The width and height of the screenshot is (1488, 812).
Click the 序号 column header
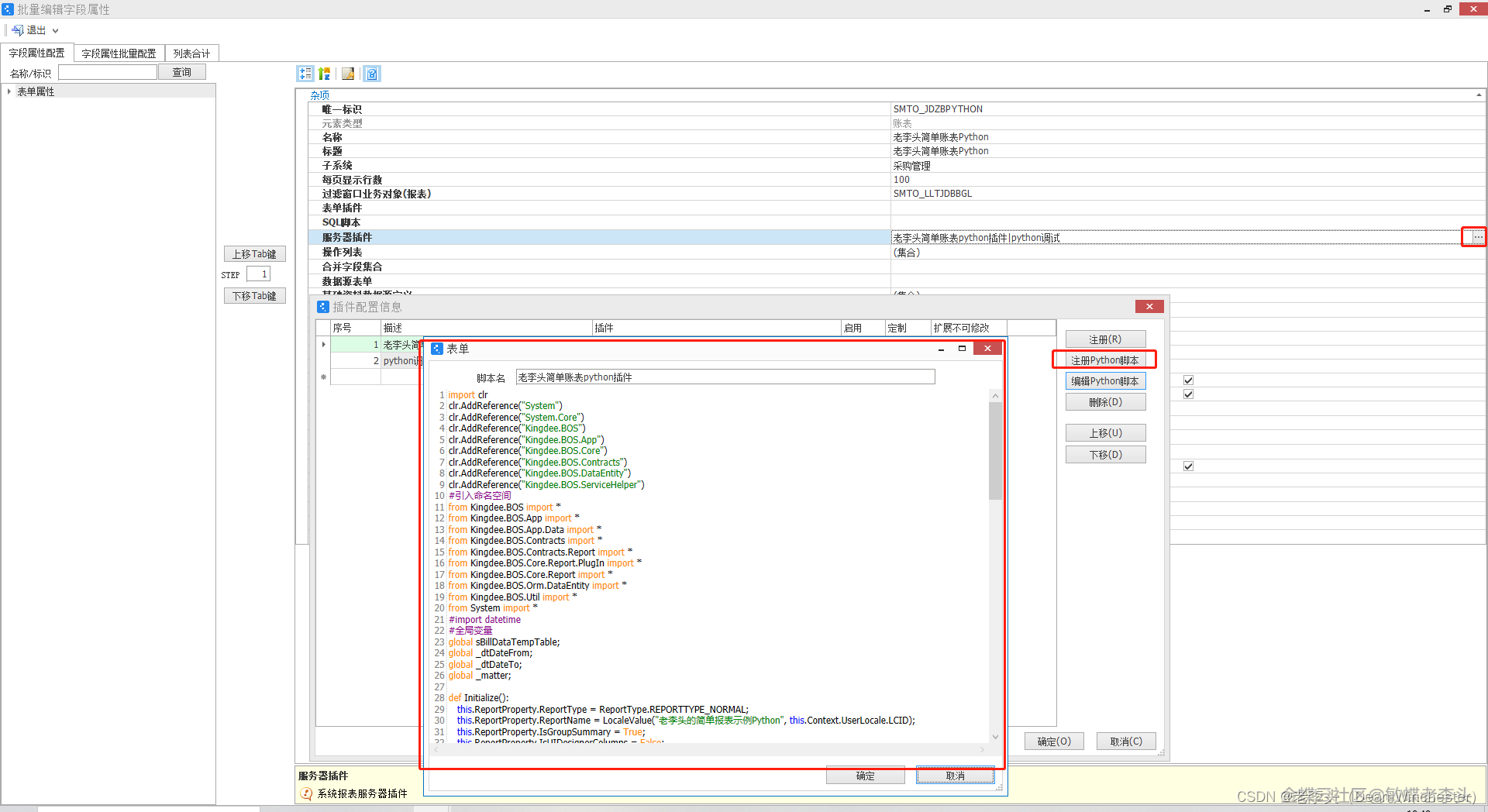tap(356, 328)
